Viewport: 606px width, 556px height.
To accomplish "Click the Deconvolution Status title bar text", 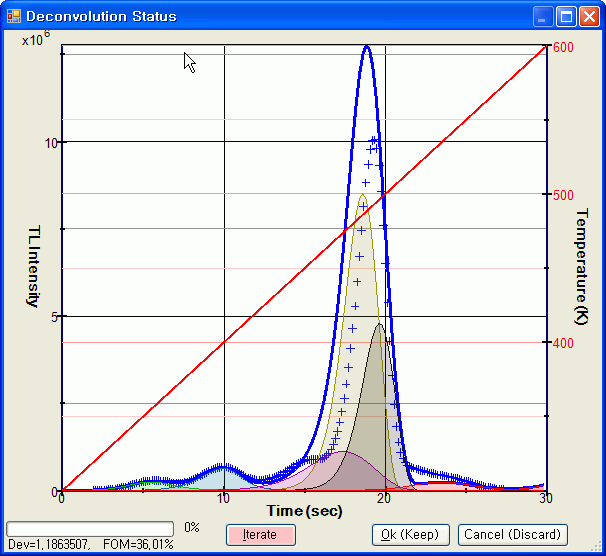I will tap(101, 16).
